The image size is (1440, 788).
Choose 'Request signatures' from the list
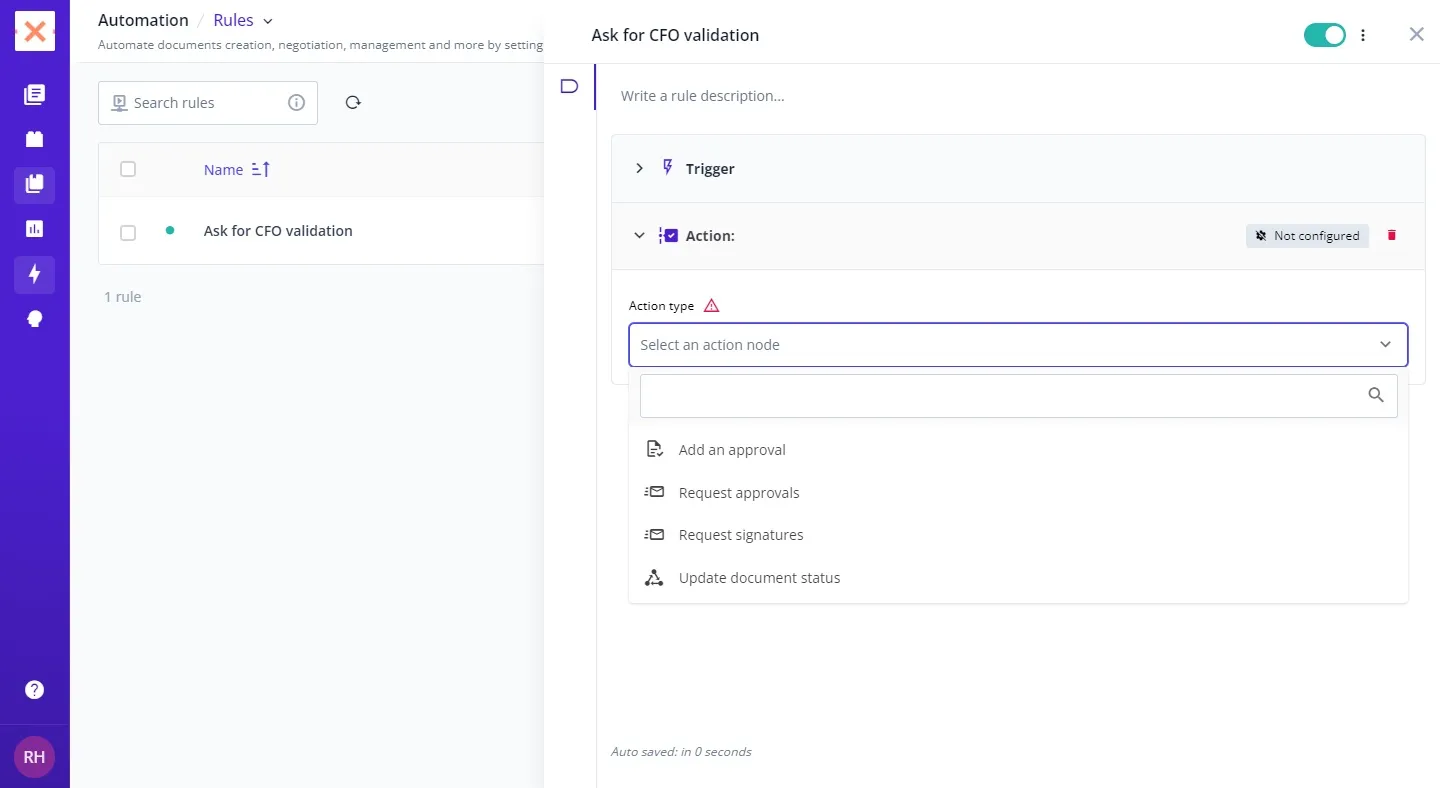pyautogui.click(x=740, y=535)
